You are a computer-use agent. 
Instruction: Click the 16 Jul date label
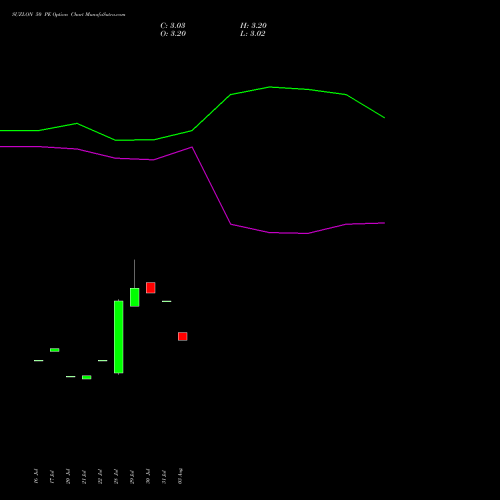(36, 476)
